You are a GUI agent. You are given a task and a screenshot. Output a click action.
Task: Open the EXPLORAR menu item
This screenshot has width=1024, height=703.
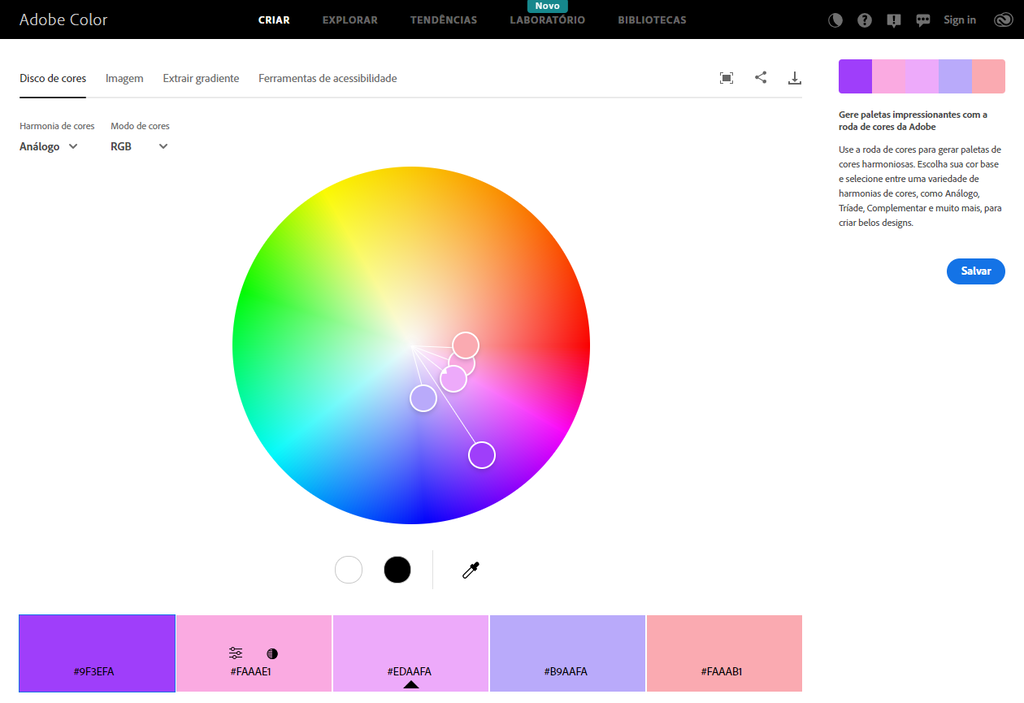tap(349, 19)
